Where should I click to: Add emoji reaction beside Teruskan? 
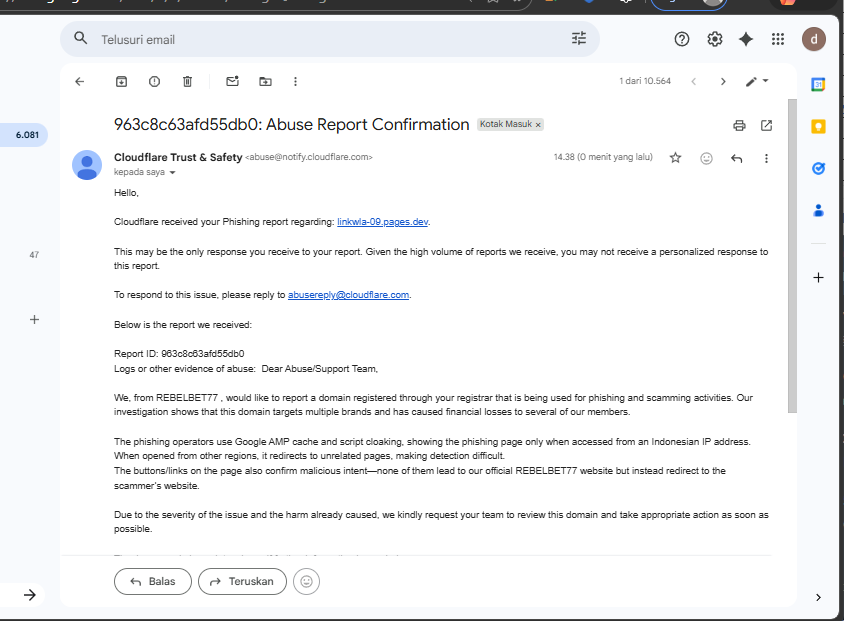click(x=306, y=582)
